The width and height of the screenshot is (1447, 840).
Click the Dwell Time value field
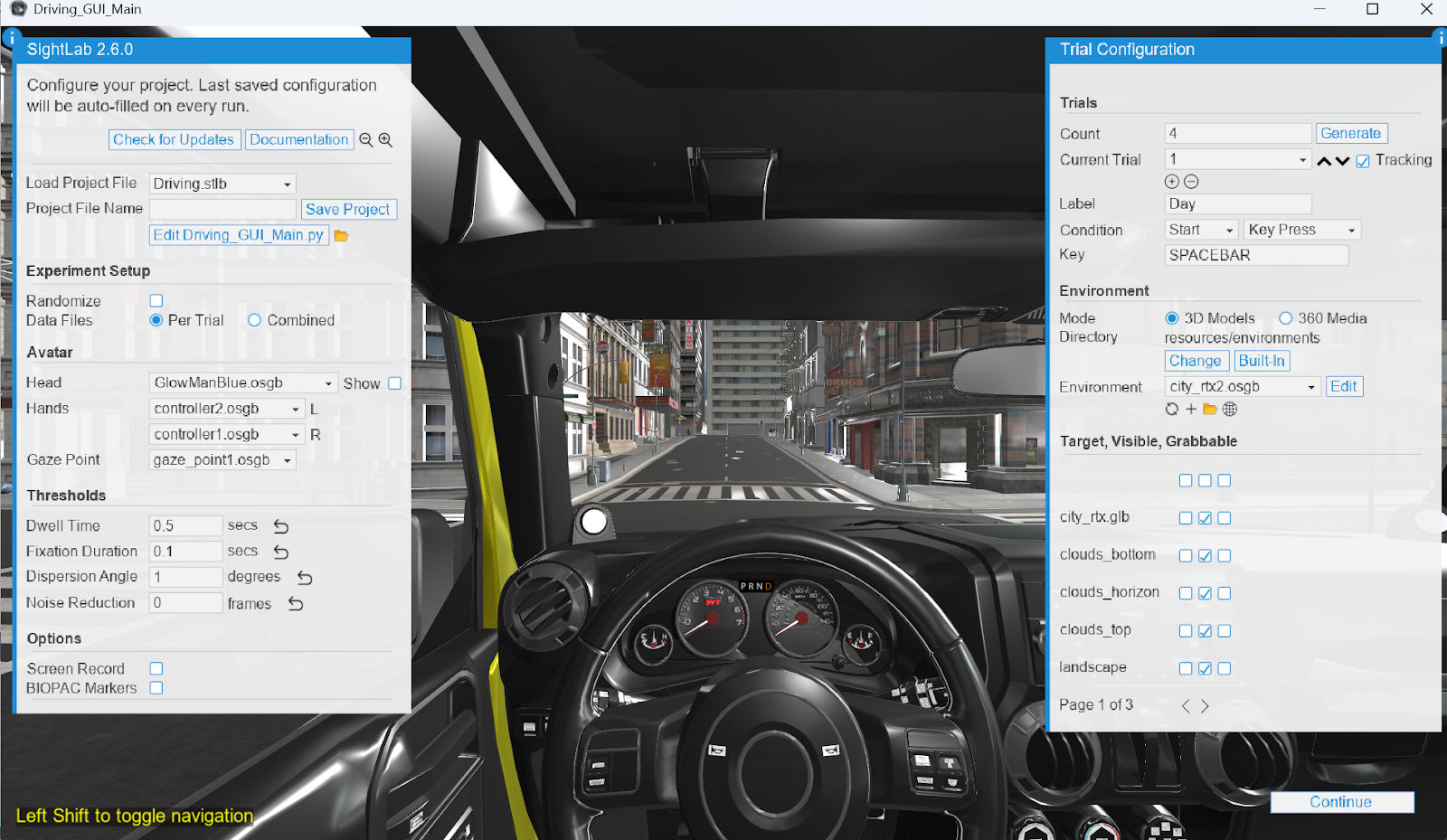click(185, 526)
